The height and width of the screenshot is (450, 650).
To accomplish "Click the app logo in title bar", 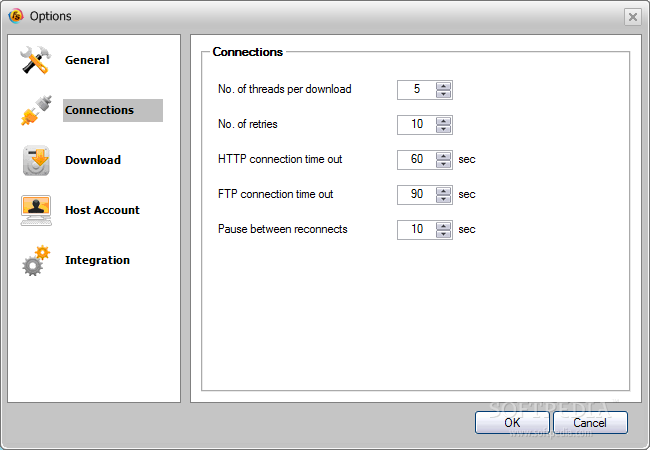I will [16, 16].
